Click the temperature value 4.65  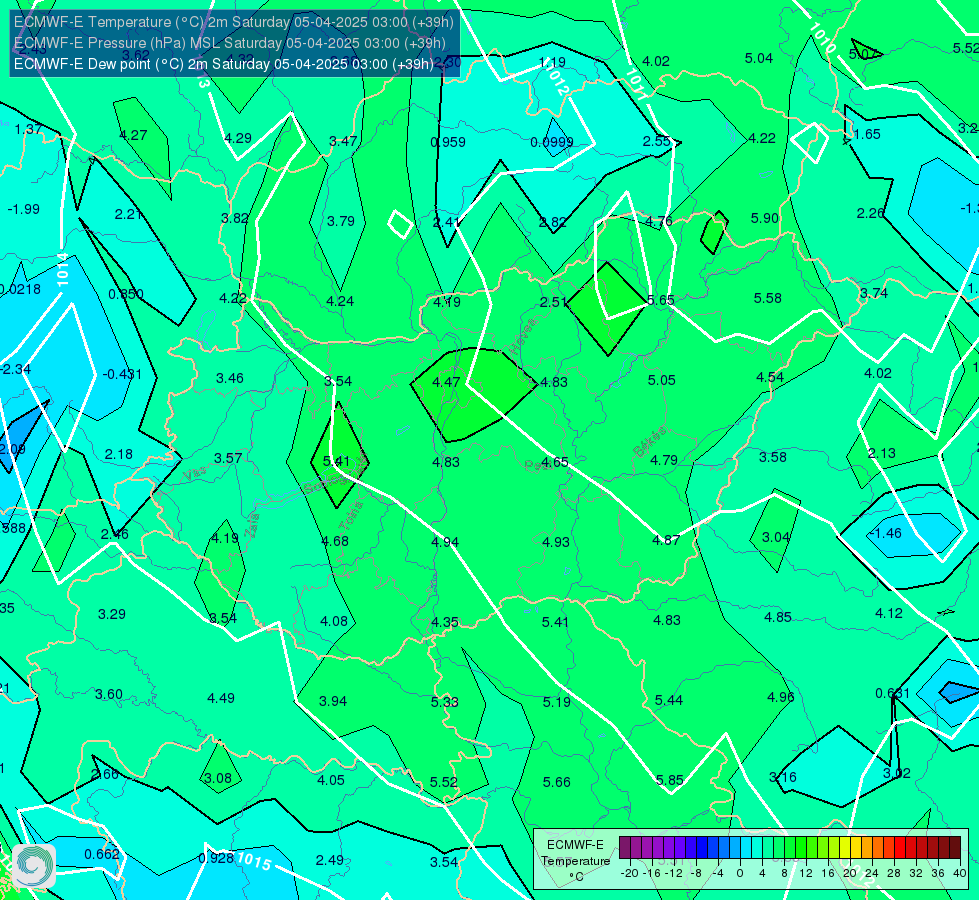tap(554, 462)
